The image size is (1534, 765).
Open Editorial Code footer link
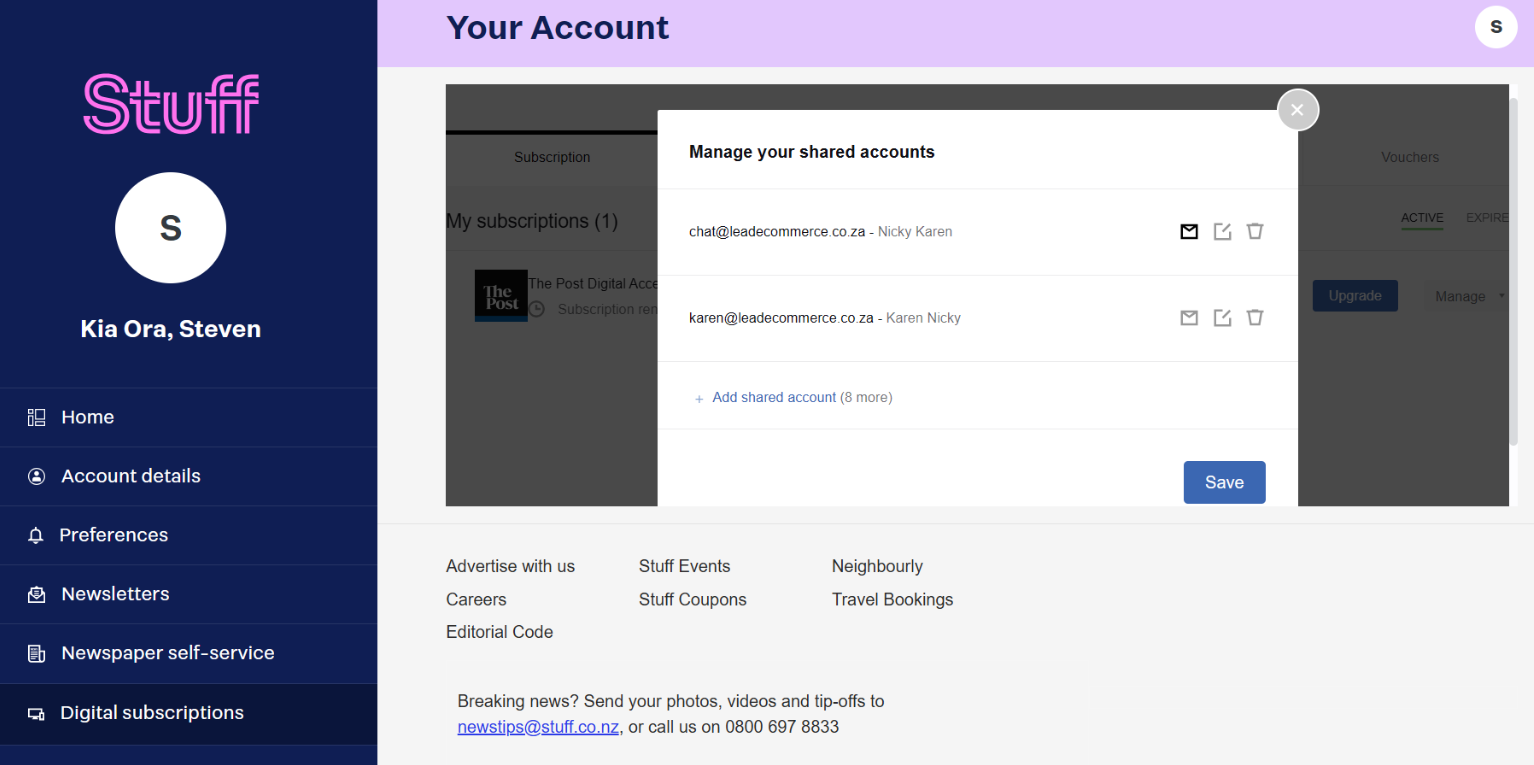(499, 632)
